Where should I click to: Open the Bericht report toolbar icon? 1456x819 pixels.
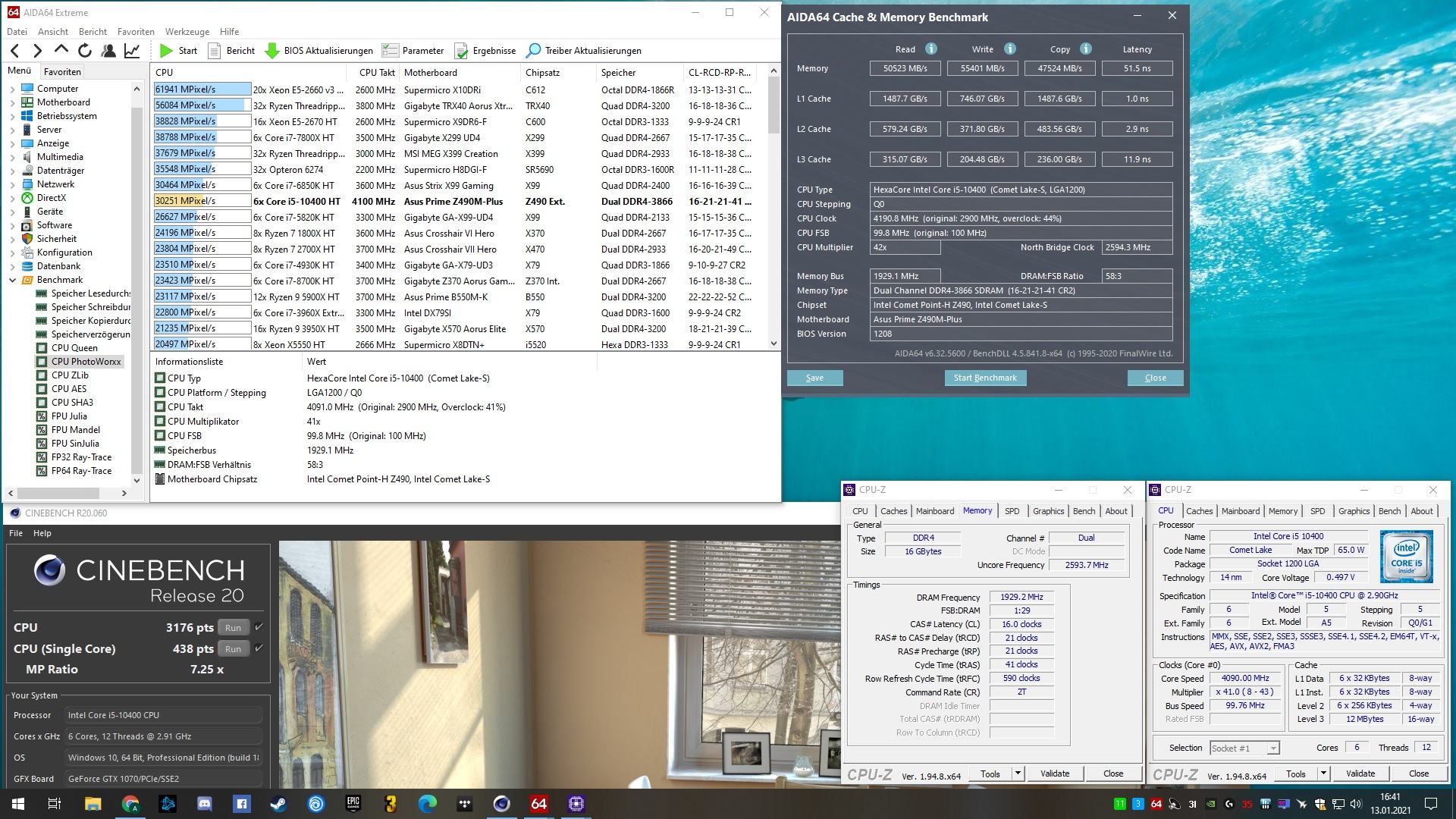pos(215,51)
